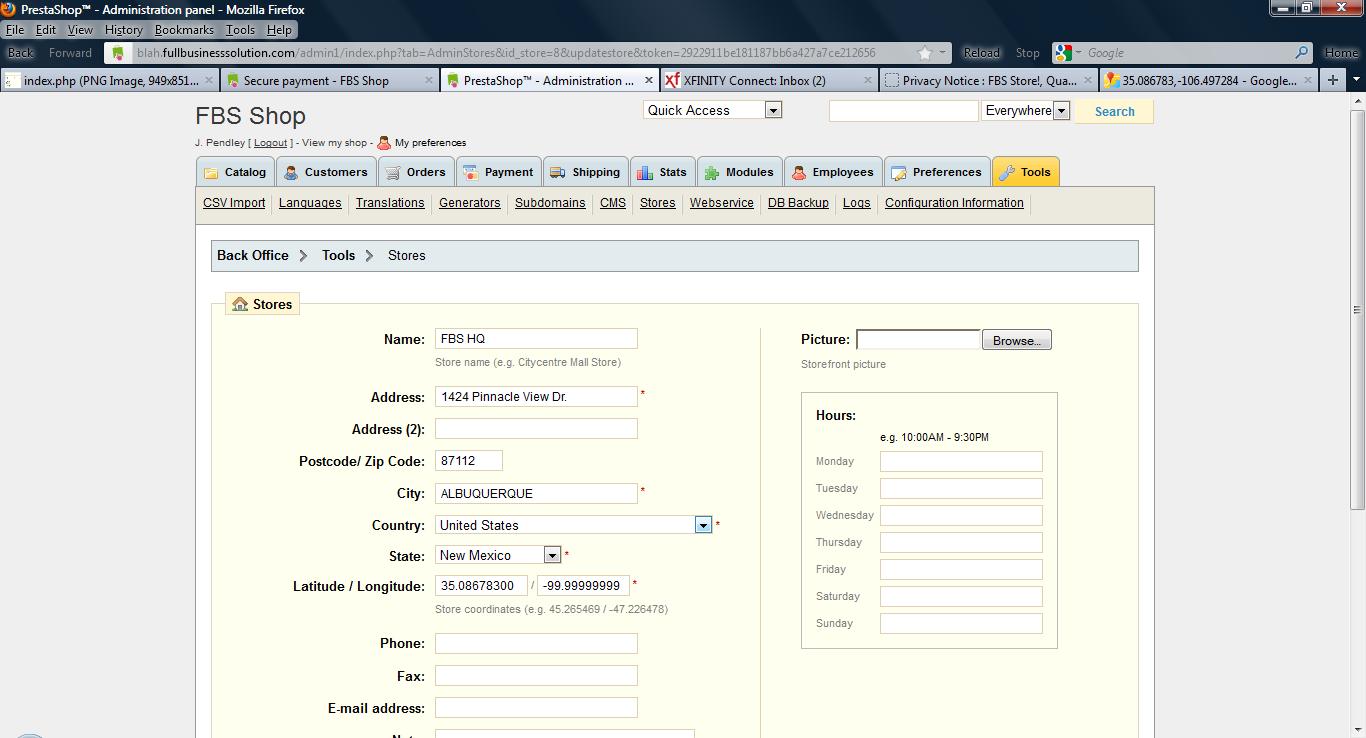Click the Browse button for picture
This screenshot has height=738, width=1366.
pos(1016,340)
